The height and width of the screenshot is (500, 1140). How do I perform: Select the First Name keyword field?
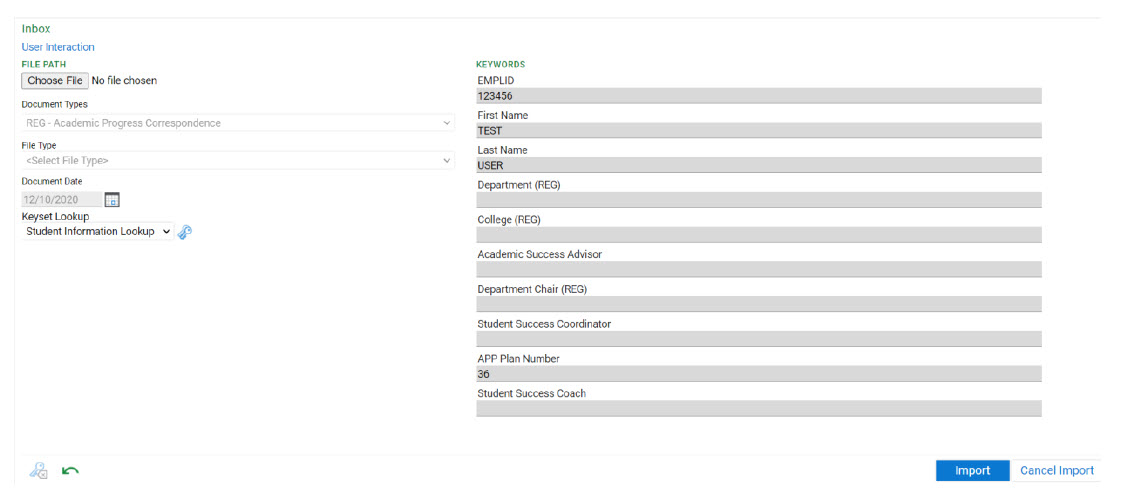758,131
